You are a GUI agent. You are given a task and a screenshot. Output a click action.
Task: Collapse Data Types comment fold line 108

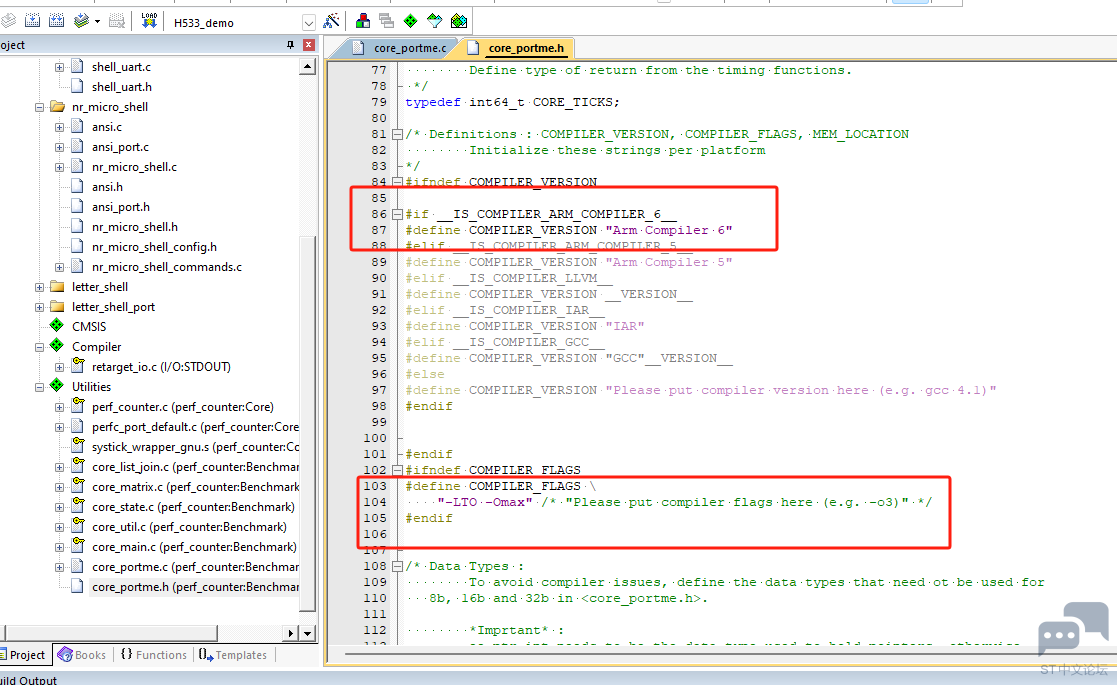click(398, 566)
